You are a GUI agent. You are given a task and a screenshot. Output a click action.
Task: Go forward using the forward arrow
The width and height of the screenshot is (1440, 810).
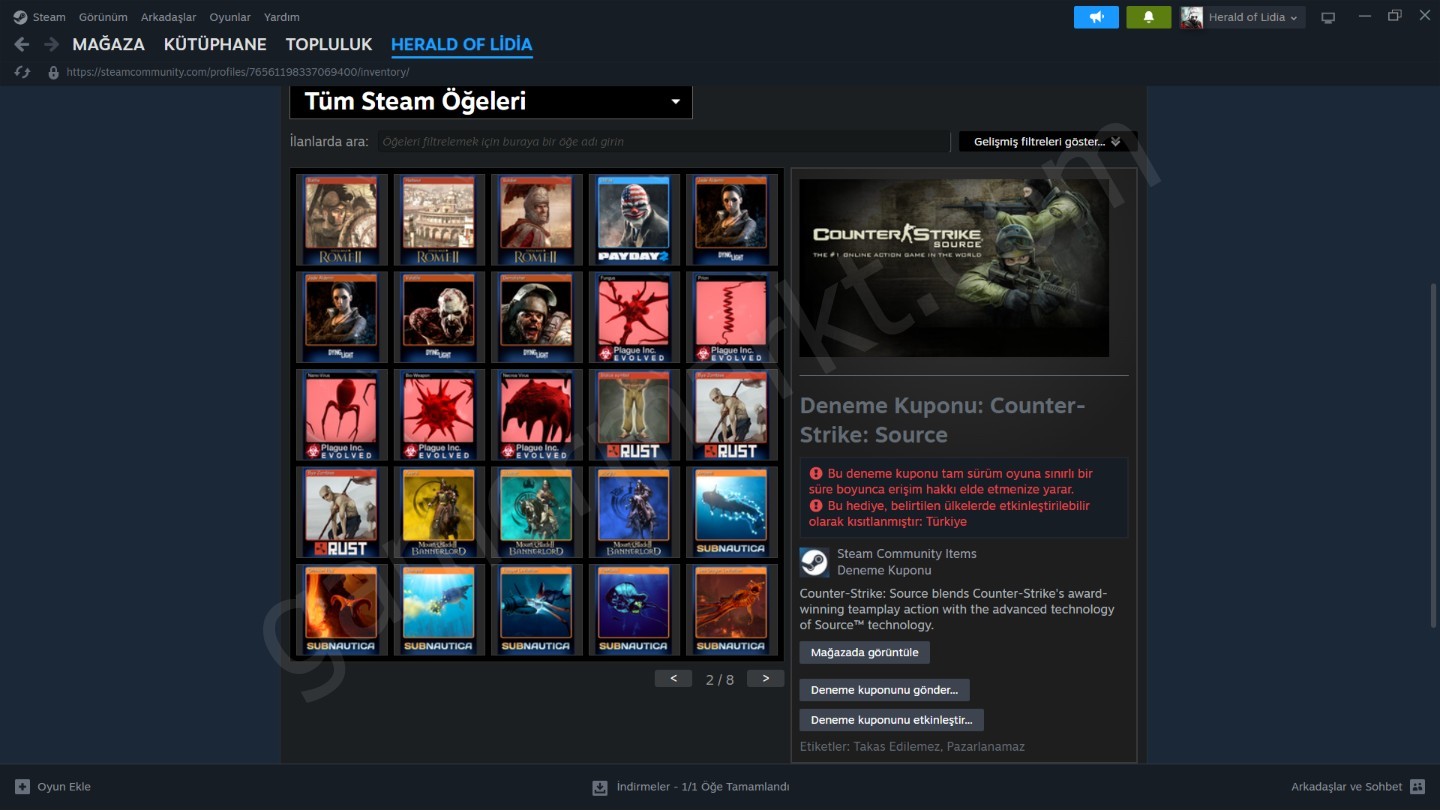[52, 45]
